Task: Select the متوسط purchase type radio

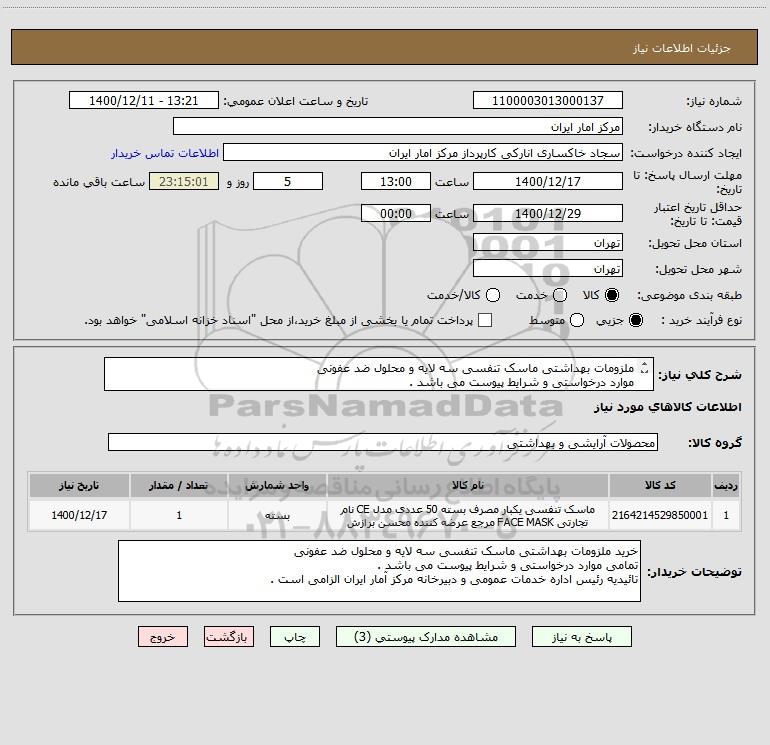Action: click(577, 320)
